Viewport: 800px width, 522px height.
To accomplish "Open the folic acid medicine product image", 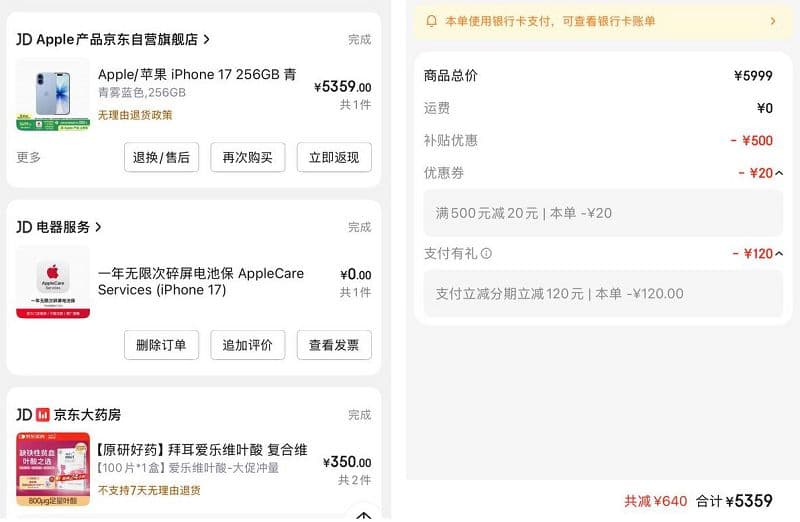I will [x=53, y=468].
